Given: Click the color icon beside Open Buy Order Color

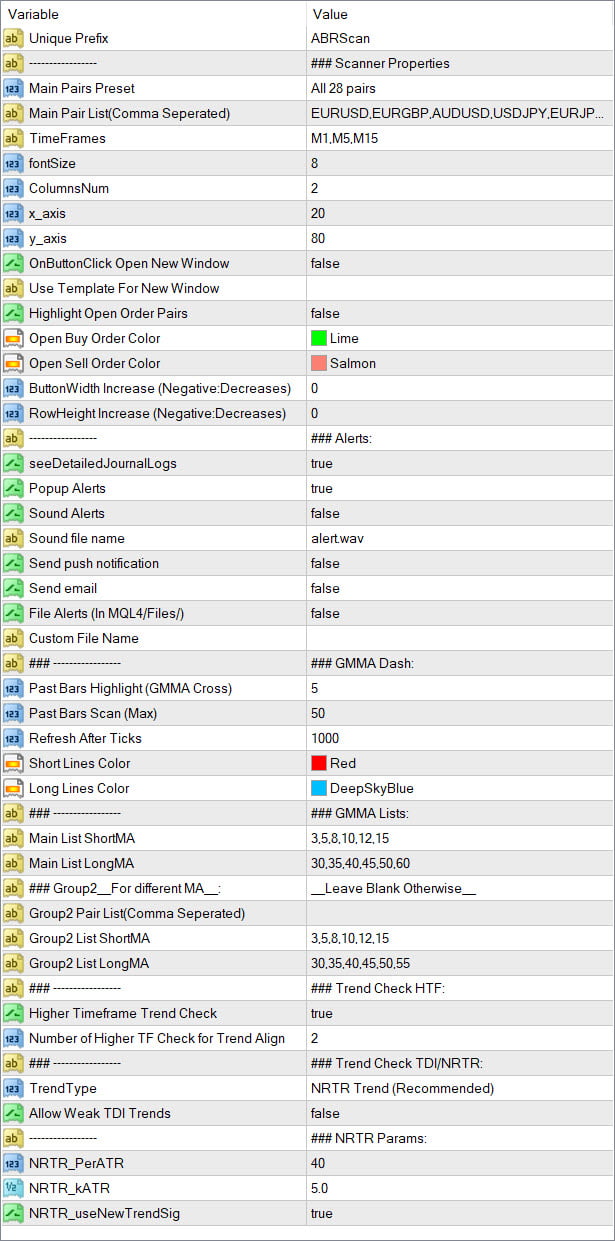Looking at the screenshot, I should click(x=13, y=338).
